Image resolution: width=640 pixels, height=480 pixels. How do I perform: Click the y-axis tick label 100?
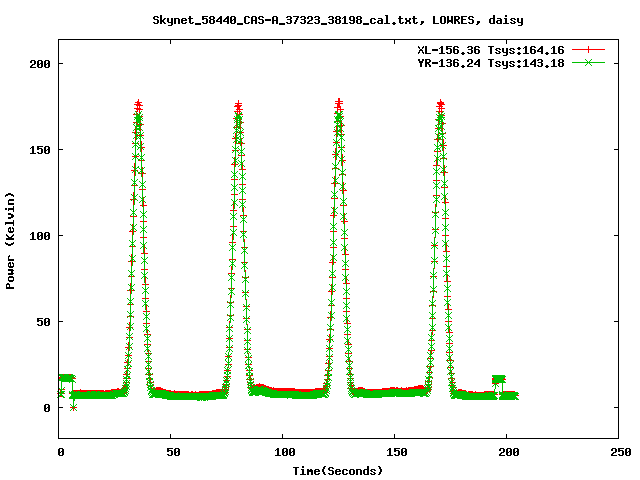(x=40, y=236)
